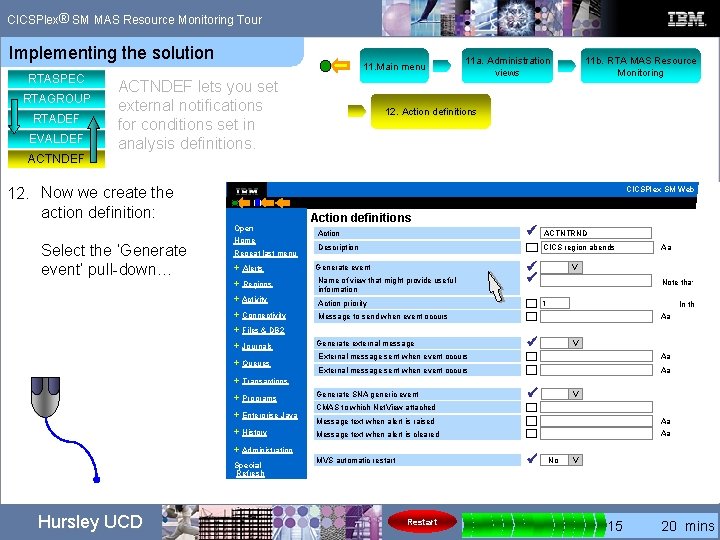Click the EVALDEF block

56,138
